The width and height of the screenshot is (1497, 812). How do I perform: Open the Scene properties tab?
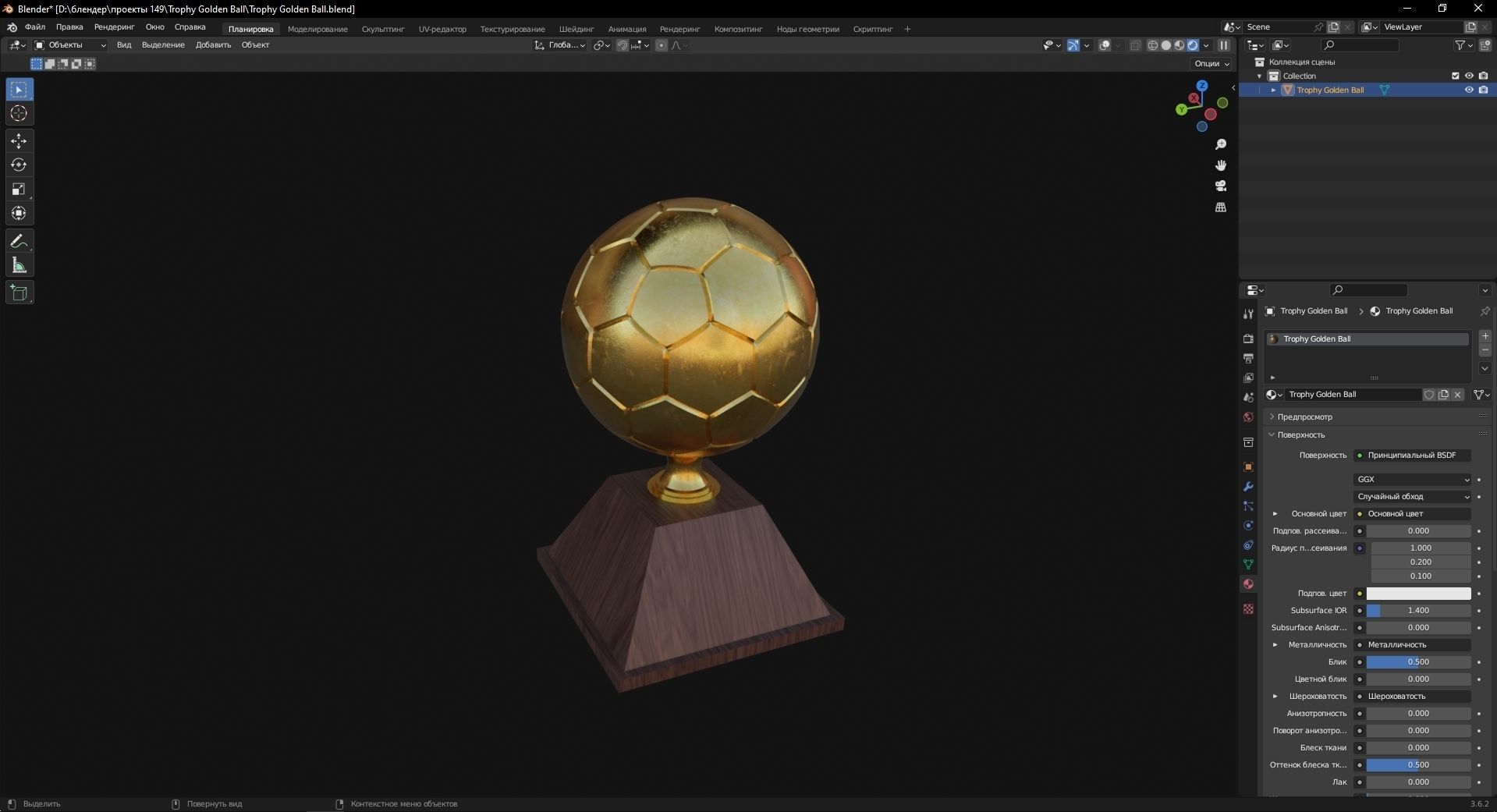coord(1248,397)
